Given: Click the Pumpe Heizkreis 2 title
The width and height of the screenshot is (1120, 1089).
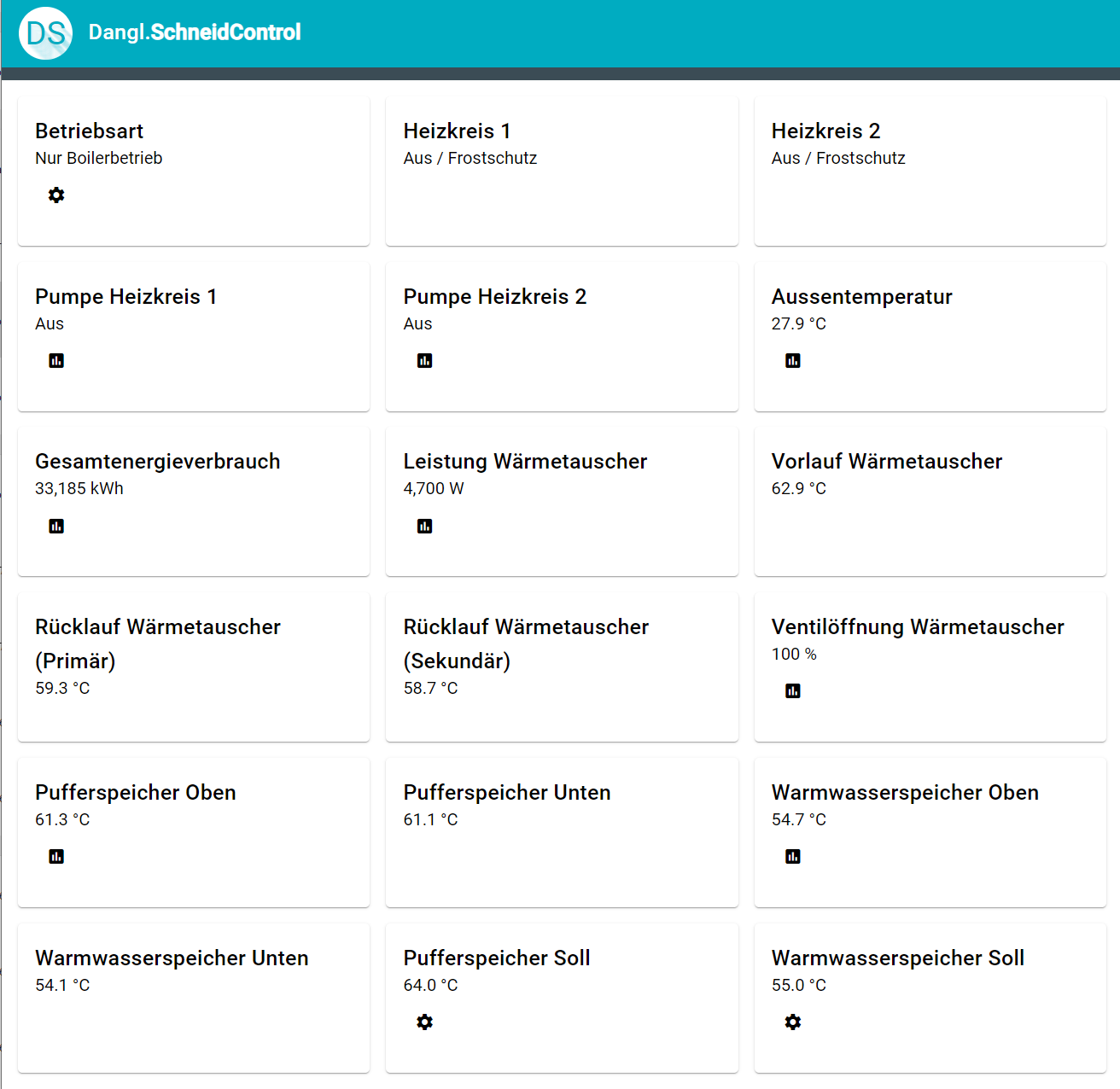Looking at the screenshot, I should click(495, 296).
